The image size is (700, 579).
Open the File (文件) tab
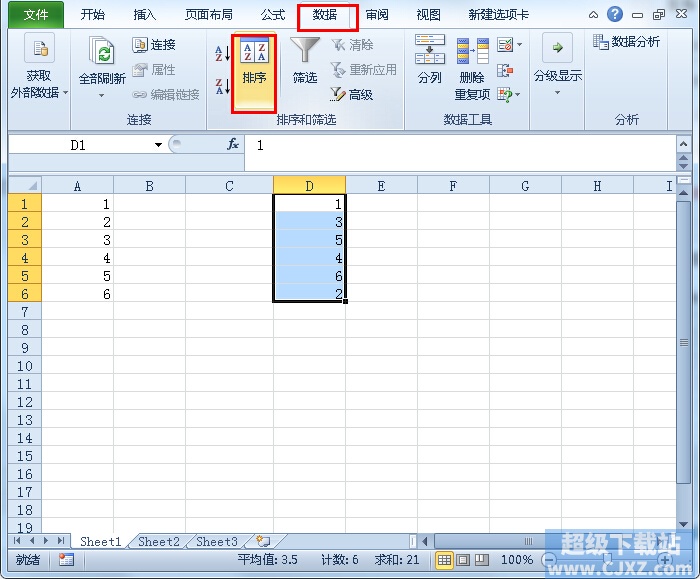[x=36, y=15]
